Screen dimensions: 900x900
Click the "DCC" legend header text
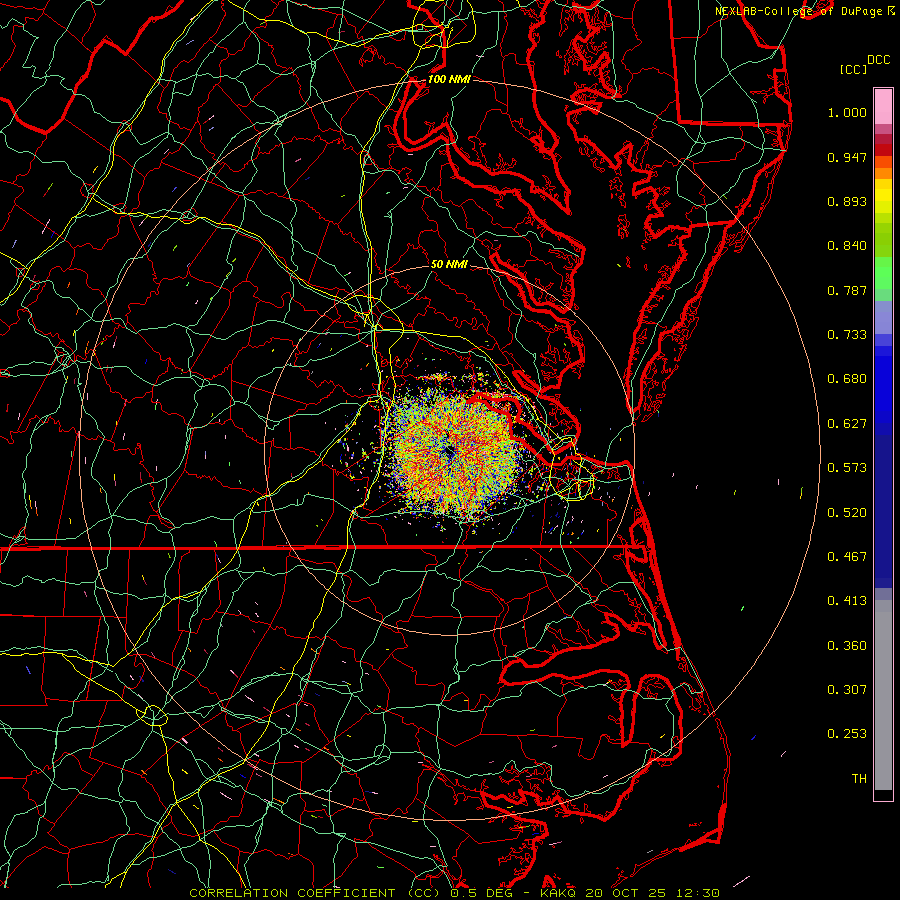pos(878,60)
